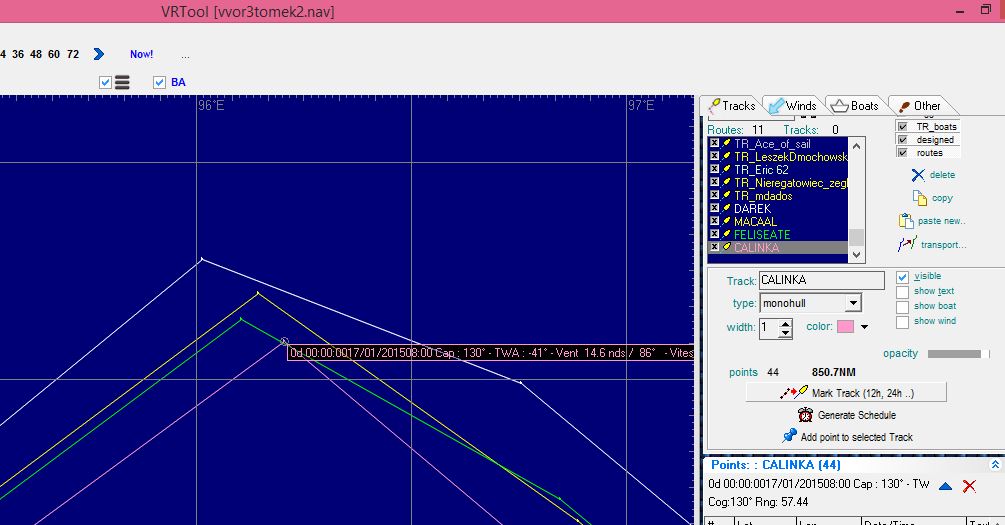Open the color dropdown arrow
Screen dimensions: 1005x525
click(864, 327)
